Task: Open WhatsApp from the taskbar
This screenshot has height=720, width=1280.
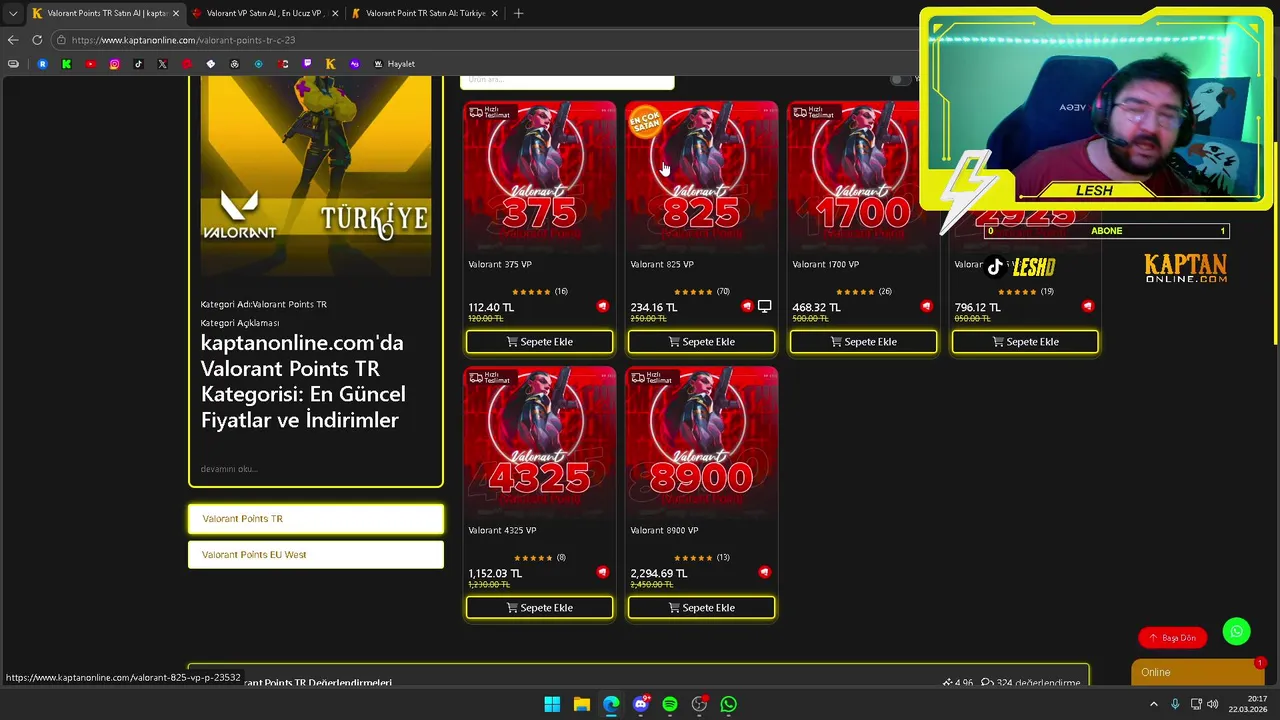Action: pos(729,704)
